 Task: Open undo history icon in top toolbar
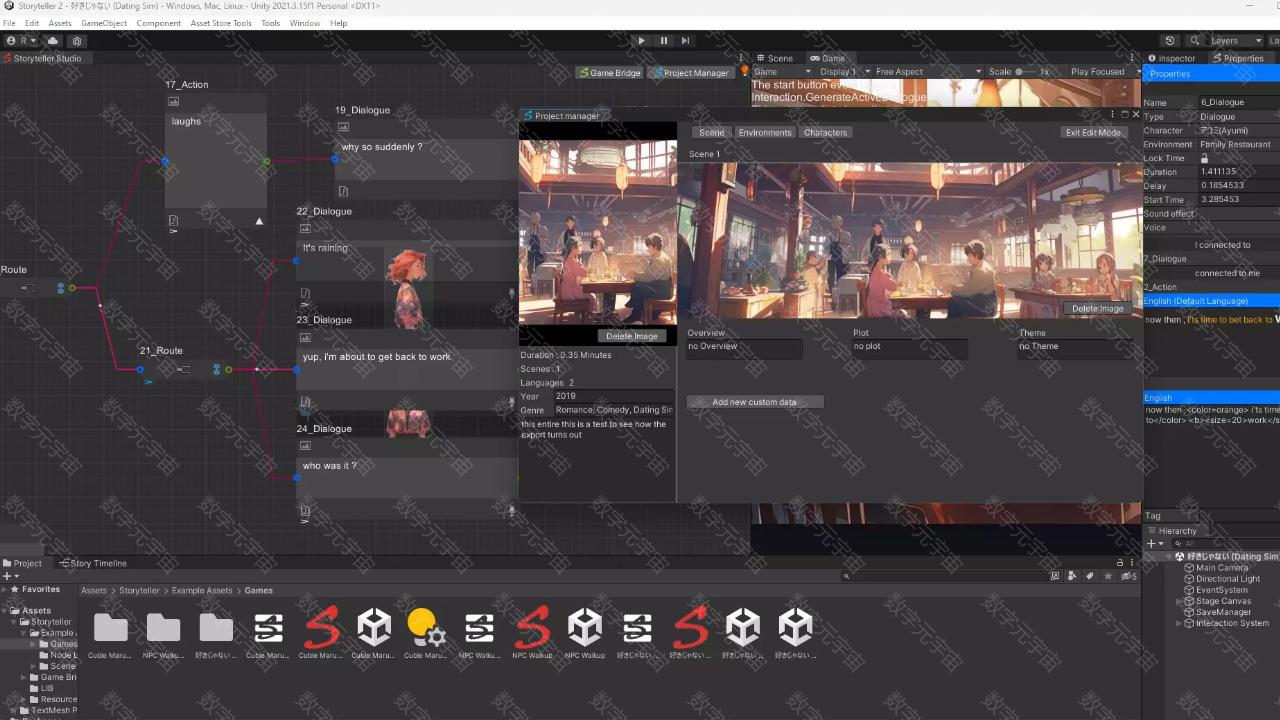pos(1170,41)
